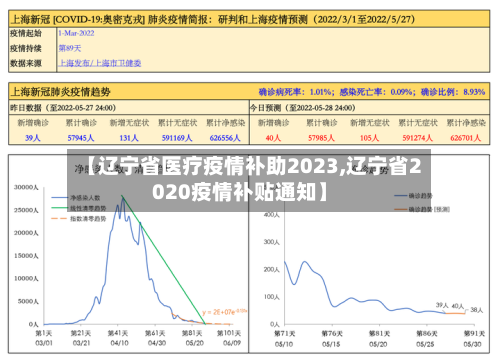Select the 57985人 predicted value

click(321, 138)
